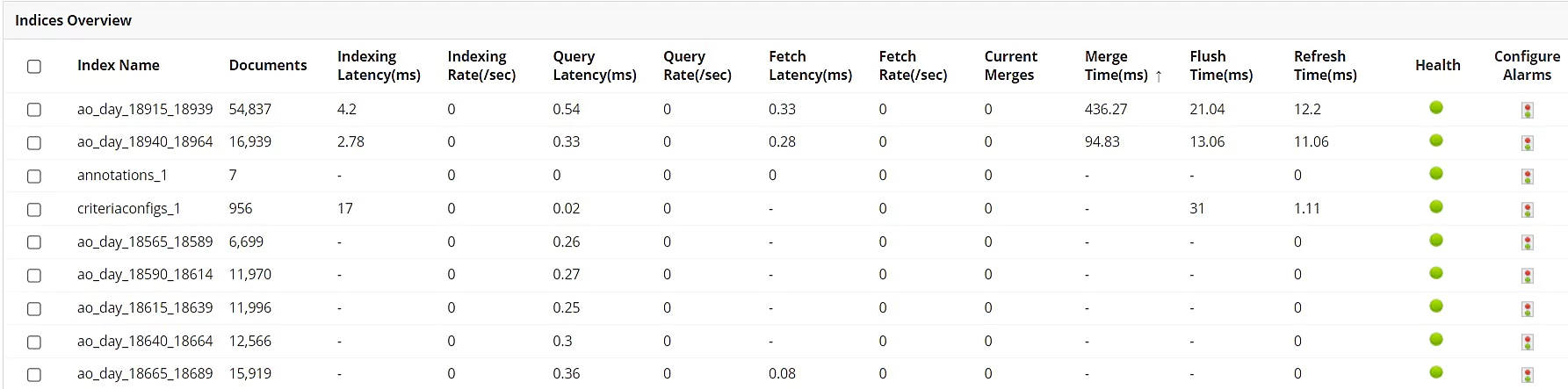
Task: Click health status icon for ao_day_18565_18589
Action: click(1436, 240)
